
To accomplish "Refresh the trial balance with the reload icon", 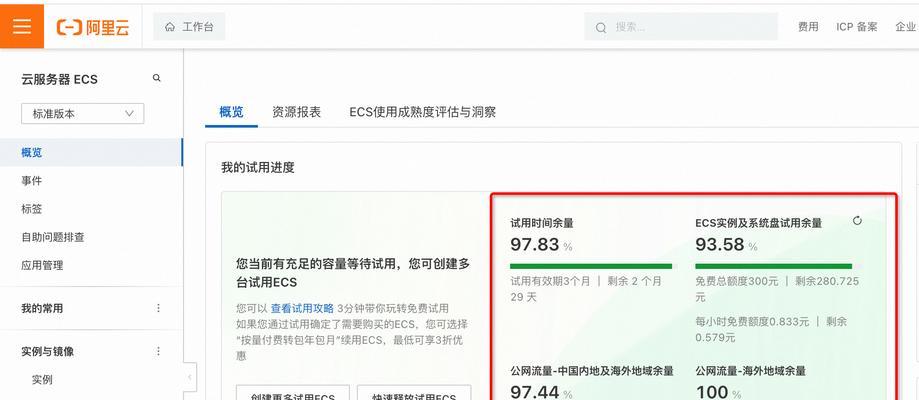I will (857, 221).
